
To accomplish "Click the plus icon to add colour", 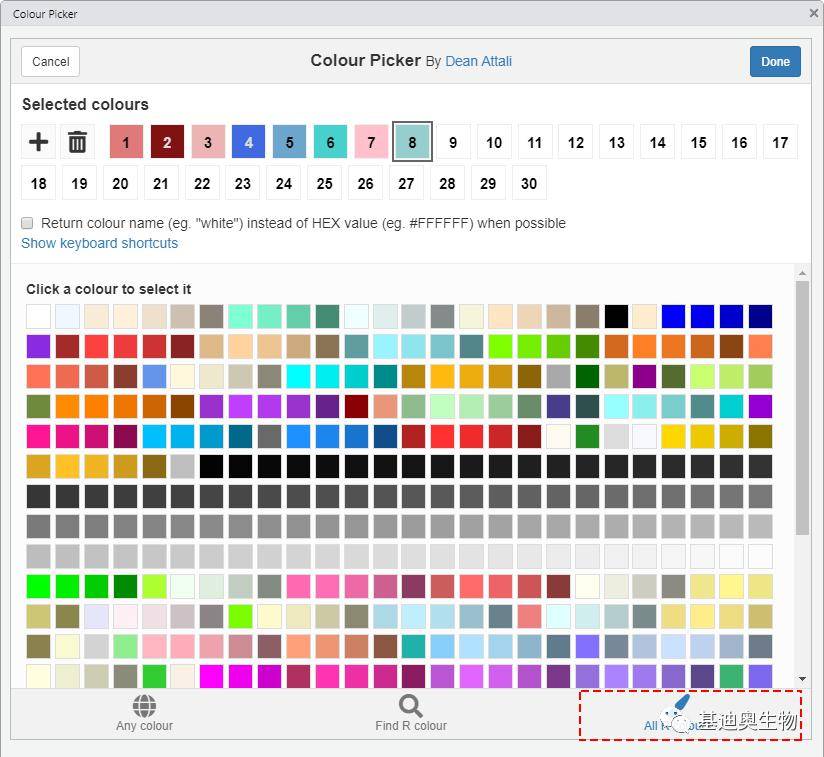I will [38, 142].
